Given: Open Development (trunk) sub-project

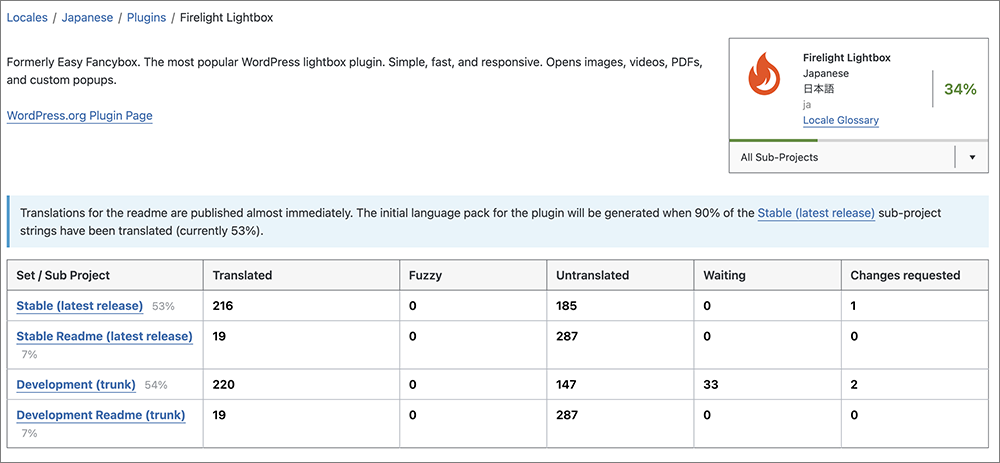Looking at the screenshot, I should tap(79, 384).
